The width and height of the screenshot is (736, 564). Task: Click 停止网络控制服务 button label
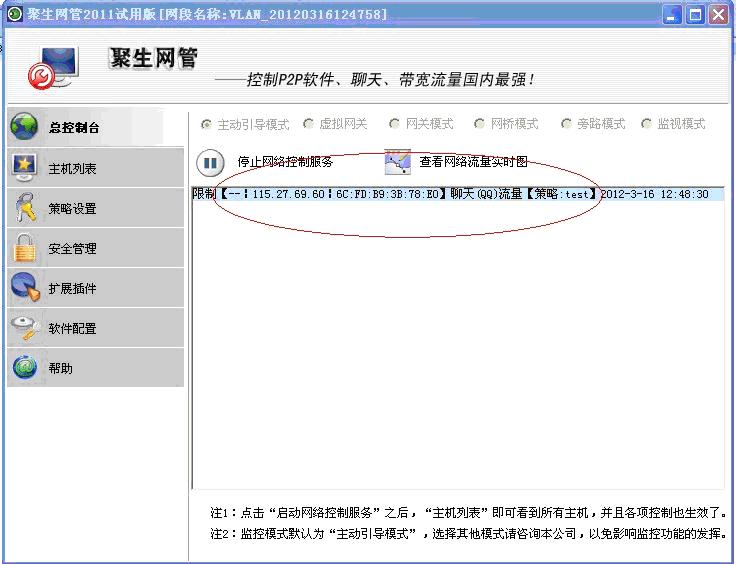(x=285, y=162)
